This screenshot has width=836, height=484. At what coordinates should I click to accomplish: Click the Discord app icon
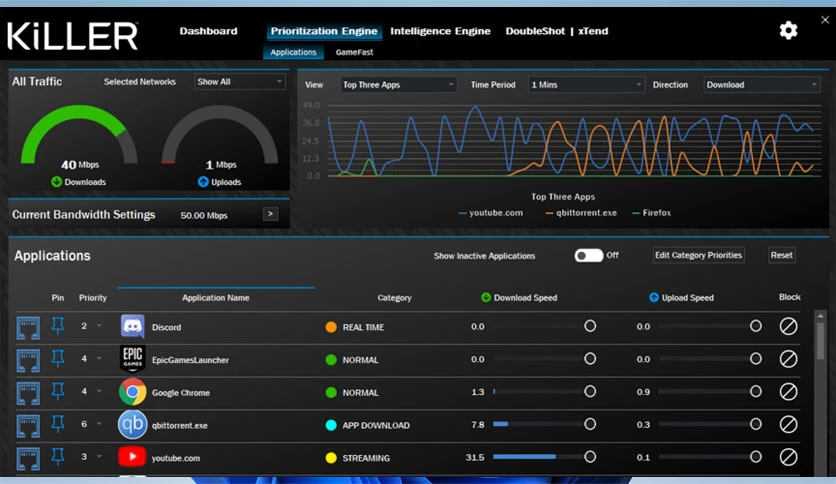point(132,327)
